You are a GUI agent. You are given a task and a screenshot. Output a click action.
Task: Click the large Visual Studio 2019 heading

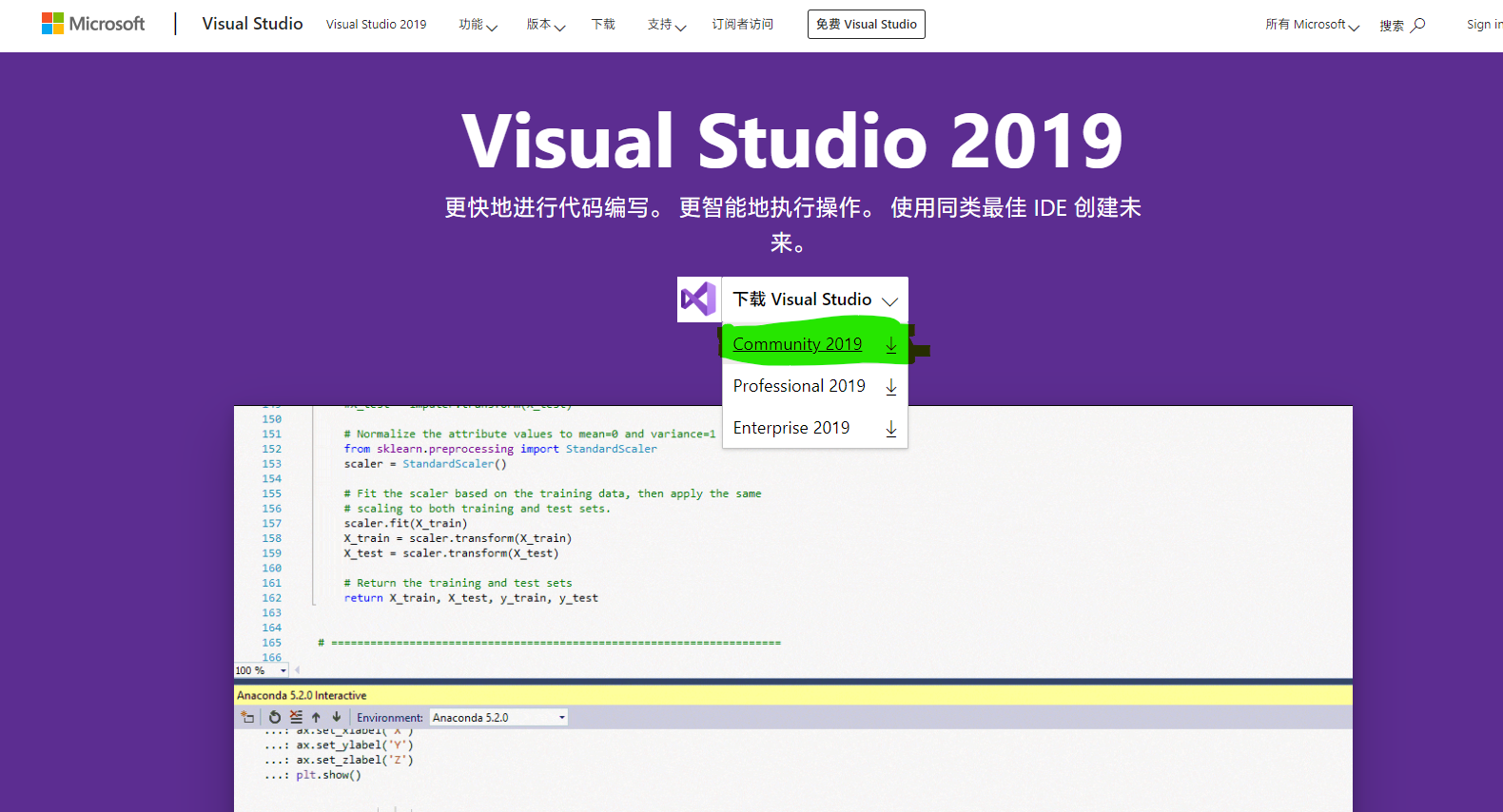792,142
